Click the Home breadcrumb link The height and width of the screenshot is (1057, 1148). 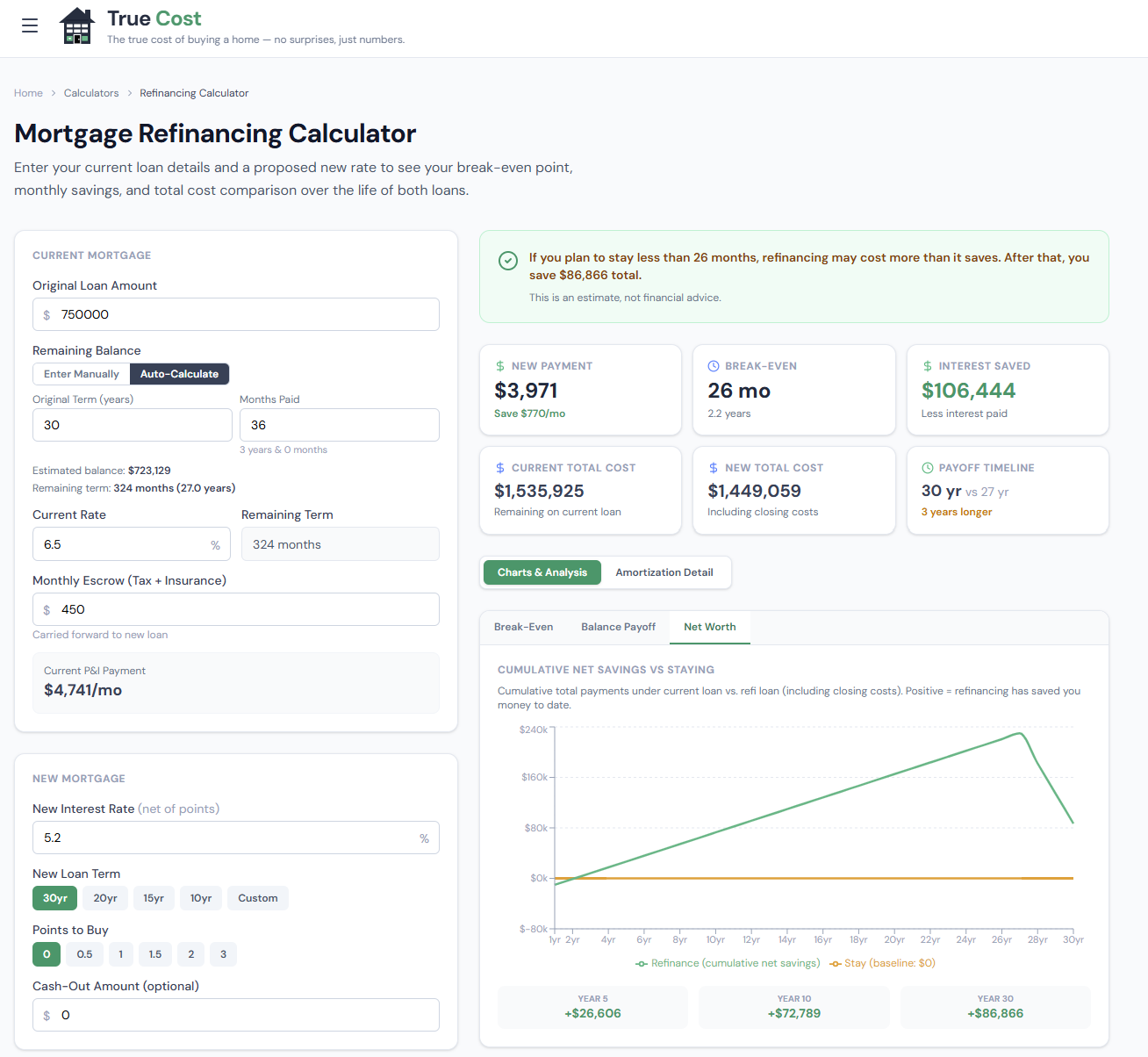point(28,93)
